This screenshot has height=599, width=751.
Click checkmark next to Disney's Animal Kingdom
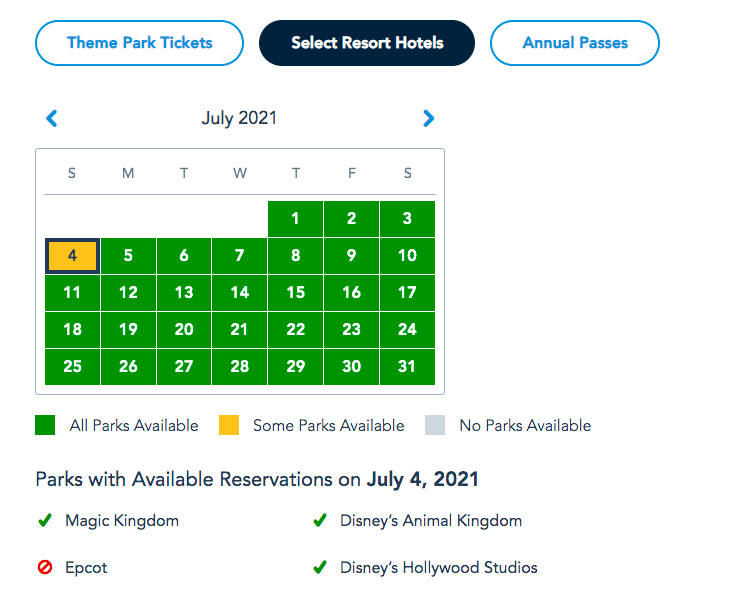point(320,521)
